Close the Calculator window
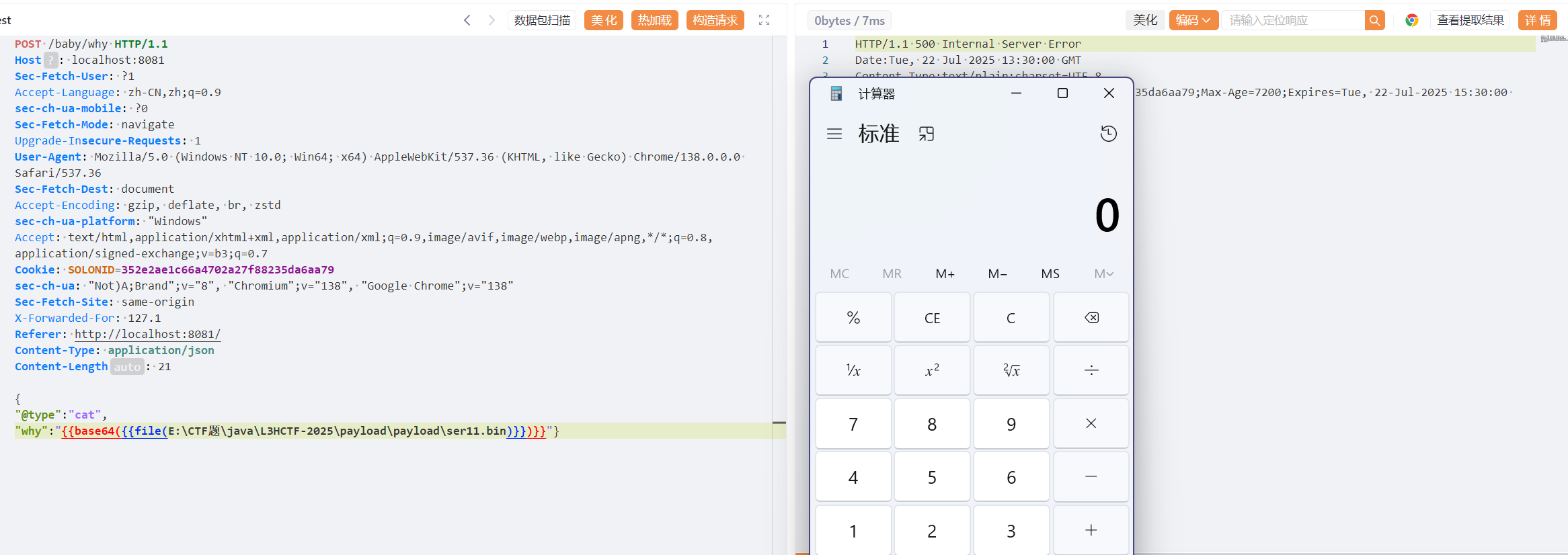 (x=1109, y=93)
